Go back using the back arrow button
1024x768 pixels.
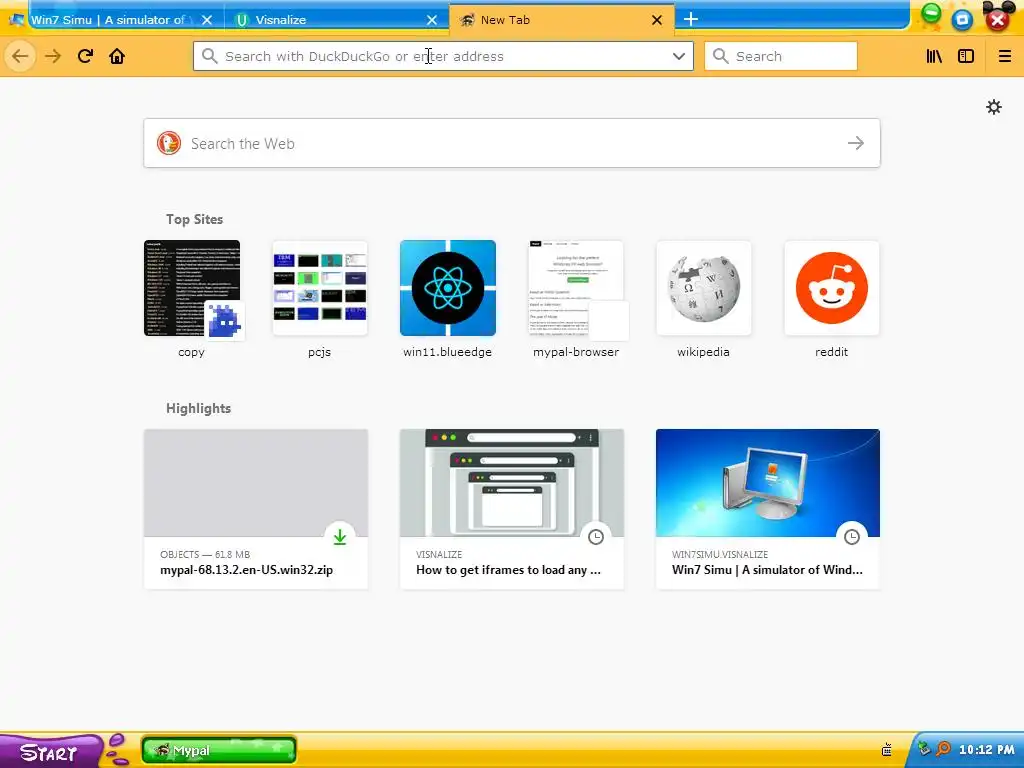(20, 56)
